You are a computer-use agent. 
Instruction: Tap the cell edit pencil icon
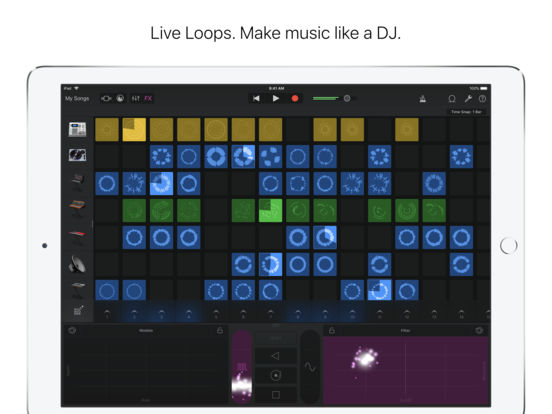point(78,310)
